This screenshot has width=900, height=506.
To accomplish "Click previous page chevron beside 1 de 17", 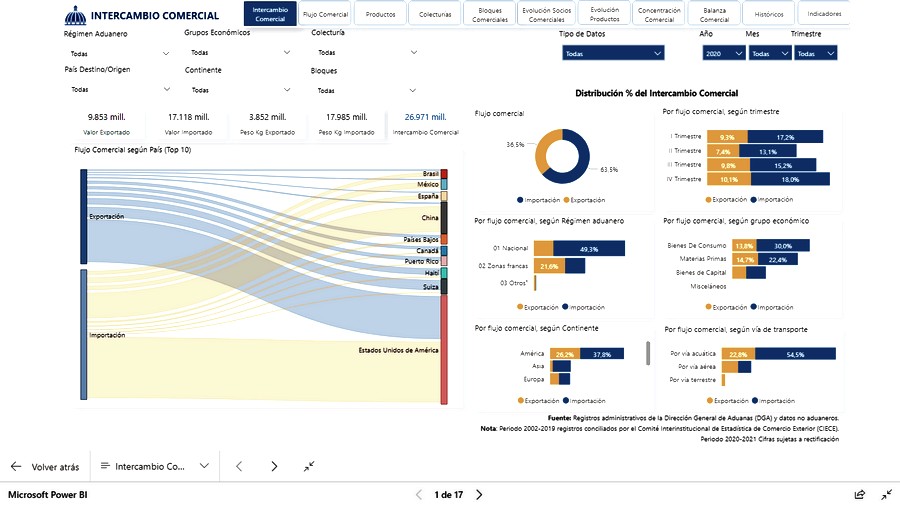I will point(419,494).
